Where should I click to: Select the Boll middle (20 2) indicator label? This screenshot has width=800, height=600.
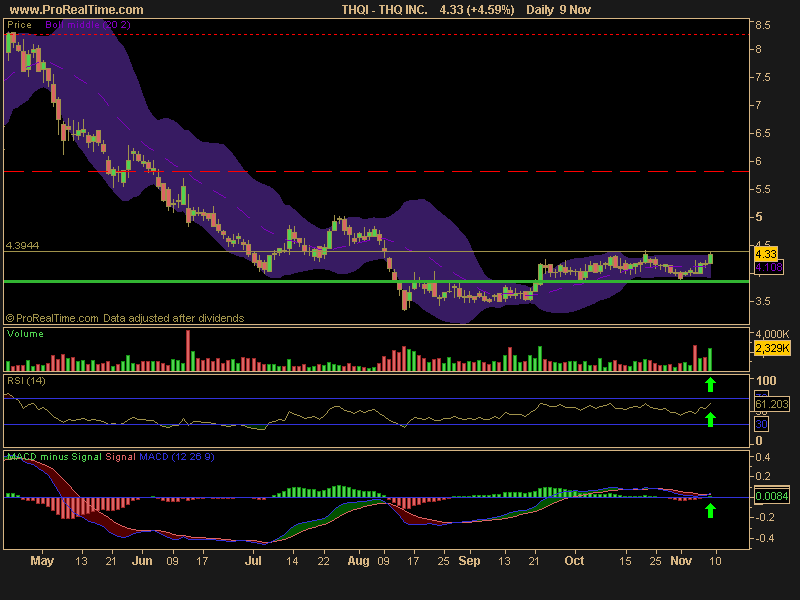coord(88,24)
